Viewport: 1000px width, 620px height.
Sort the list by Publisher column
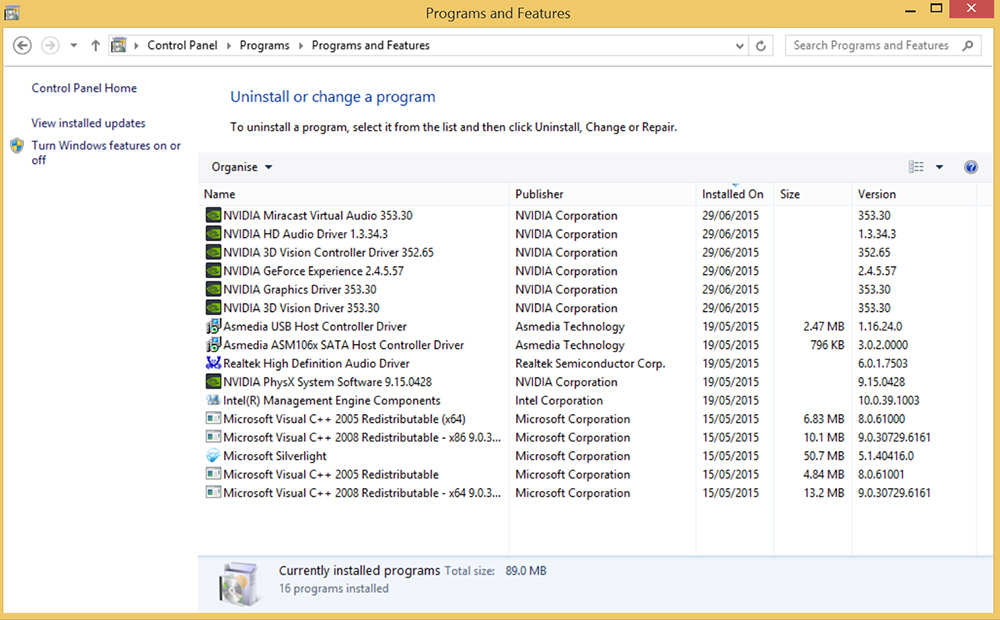click(540, 194)
